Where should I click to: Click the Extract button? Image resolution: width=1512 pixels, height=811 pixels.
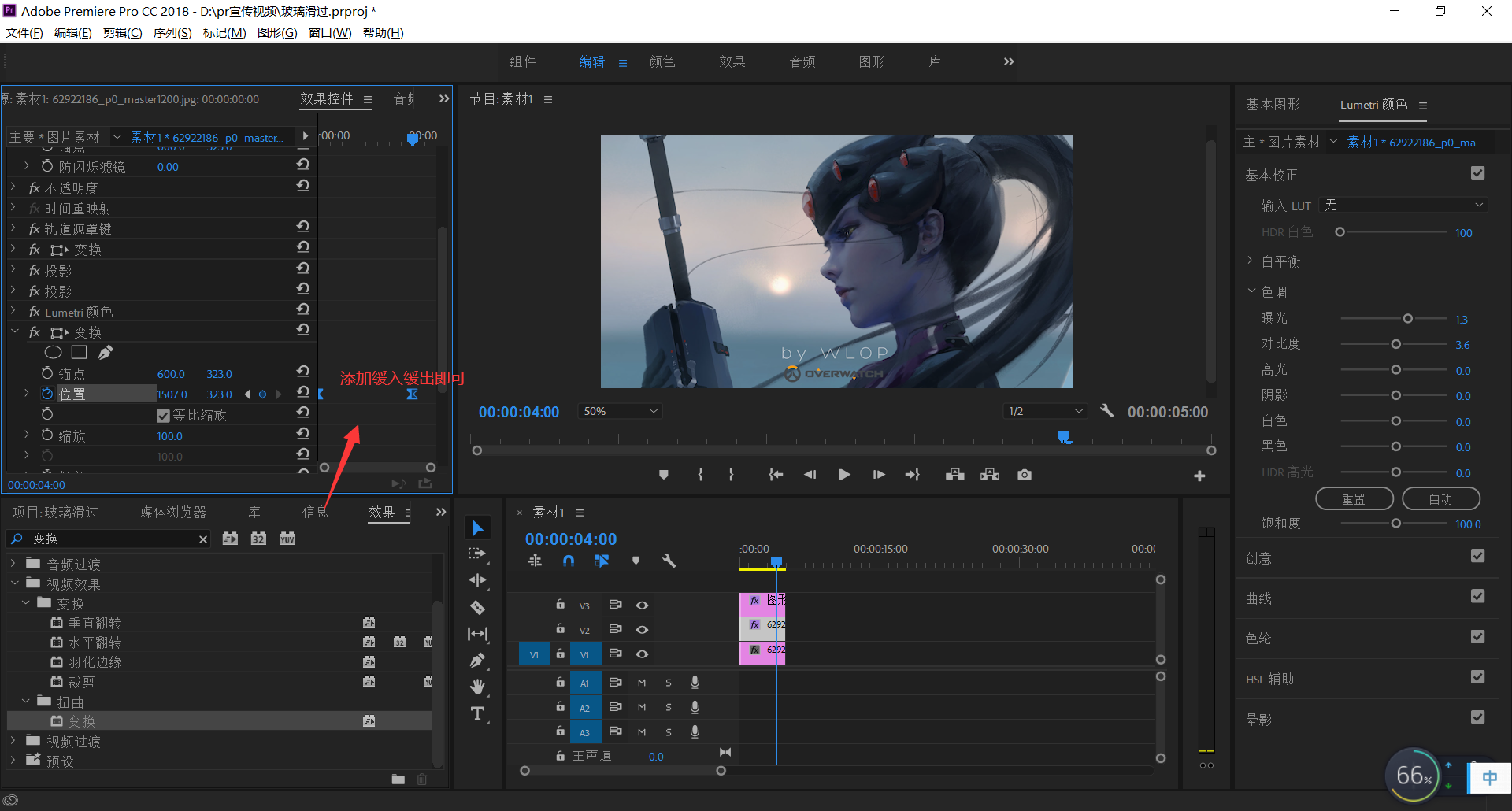pyautogui.click(x=990, y=475)
